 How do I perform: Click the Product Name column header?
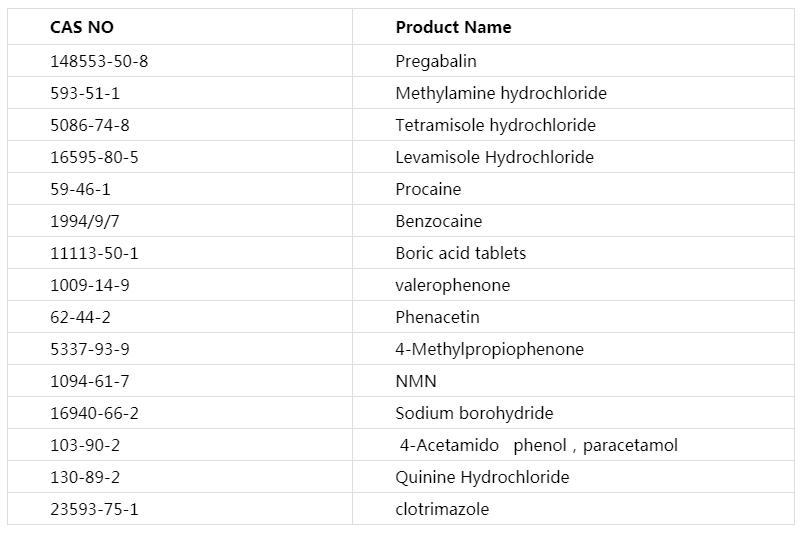[453, 28]
